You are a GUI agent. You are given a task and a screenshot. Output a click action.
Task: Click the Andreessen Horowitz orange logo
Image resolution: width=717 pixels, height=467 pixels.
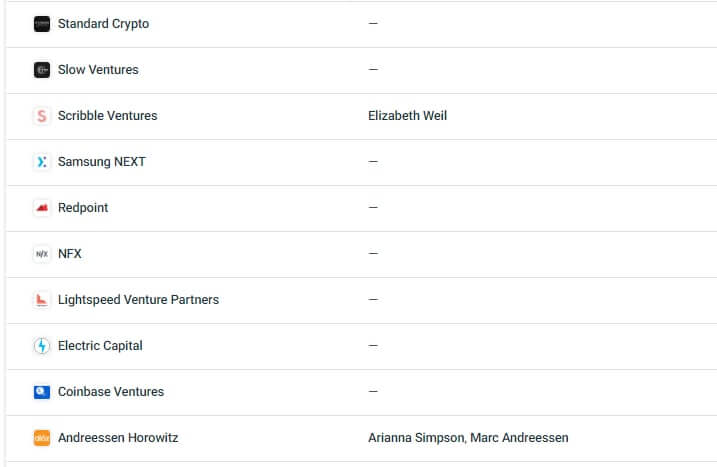point(42,438)
